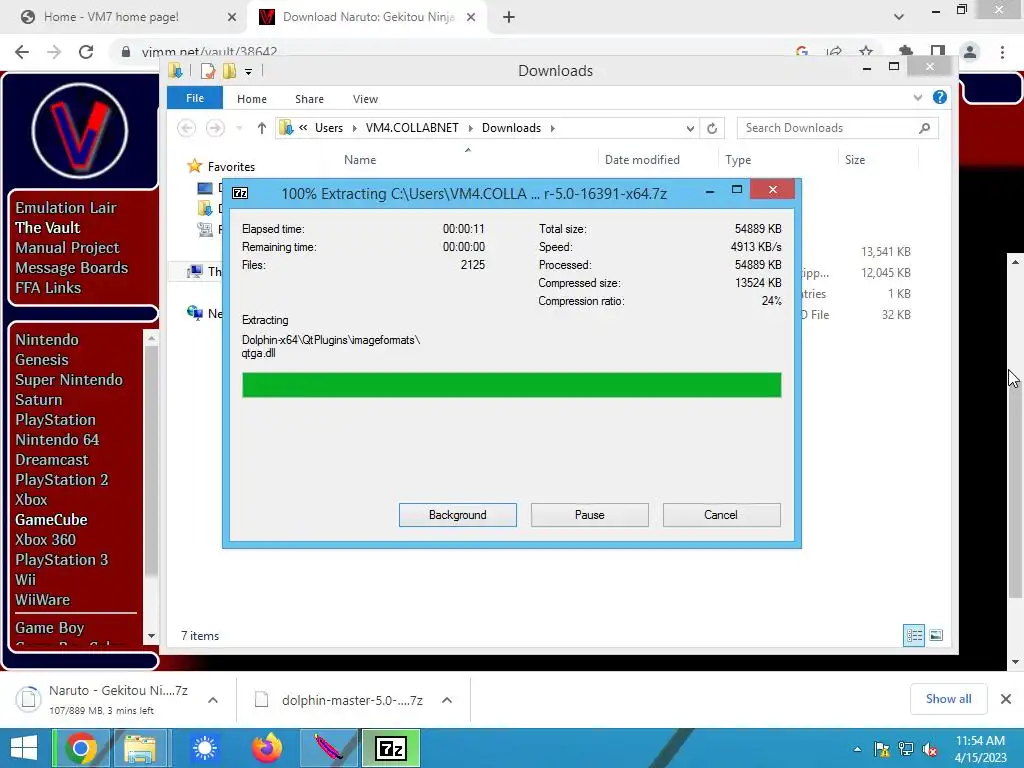Open the File tab in Downloads window
This screenshot has width=1024, height=768.
coord(195,98)
